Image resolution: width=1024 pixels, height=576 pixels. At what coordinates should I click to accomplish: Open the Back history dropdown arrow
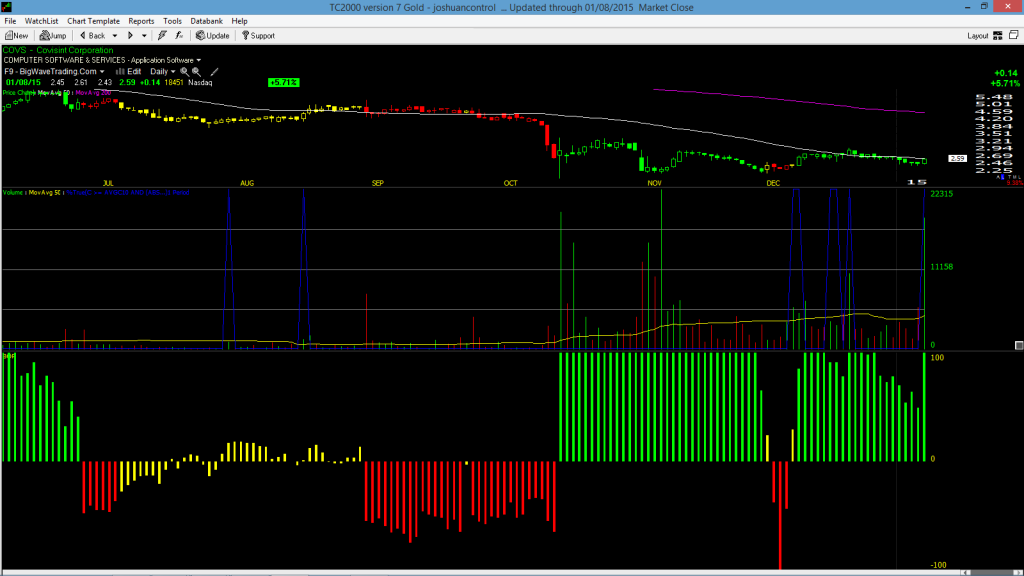115,36
